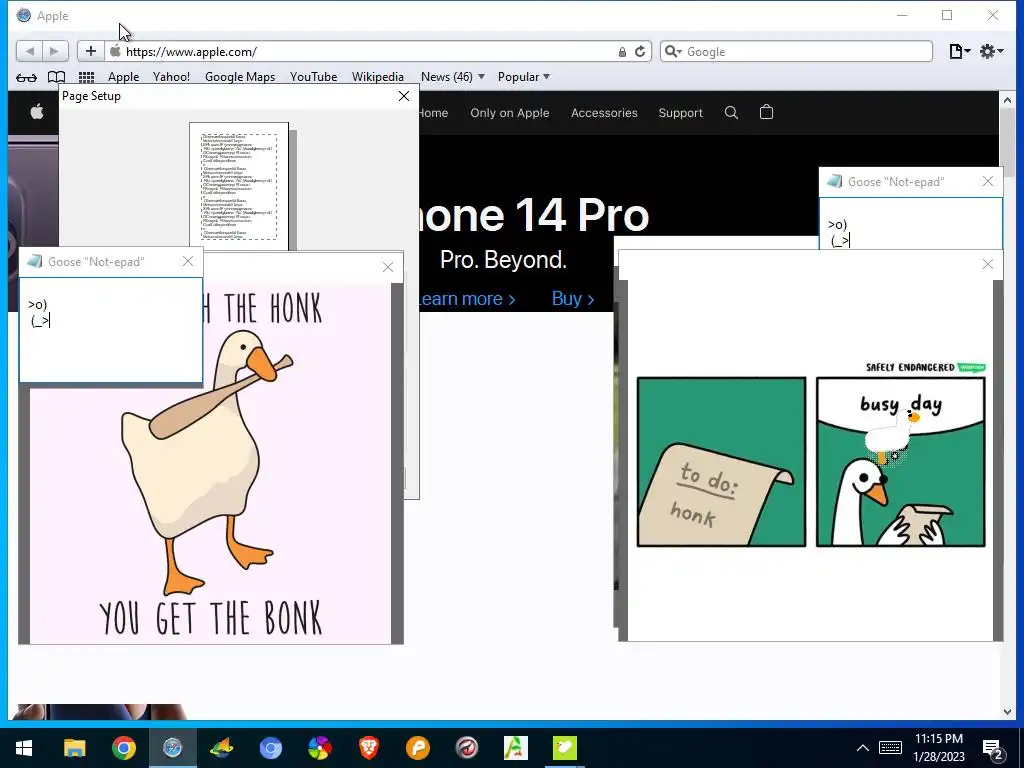Screen dimensions: 1024x768
Task: Click the search magnifier on Apple site
Action: [731, 113]
